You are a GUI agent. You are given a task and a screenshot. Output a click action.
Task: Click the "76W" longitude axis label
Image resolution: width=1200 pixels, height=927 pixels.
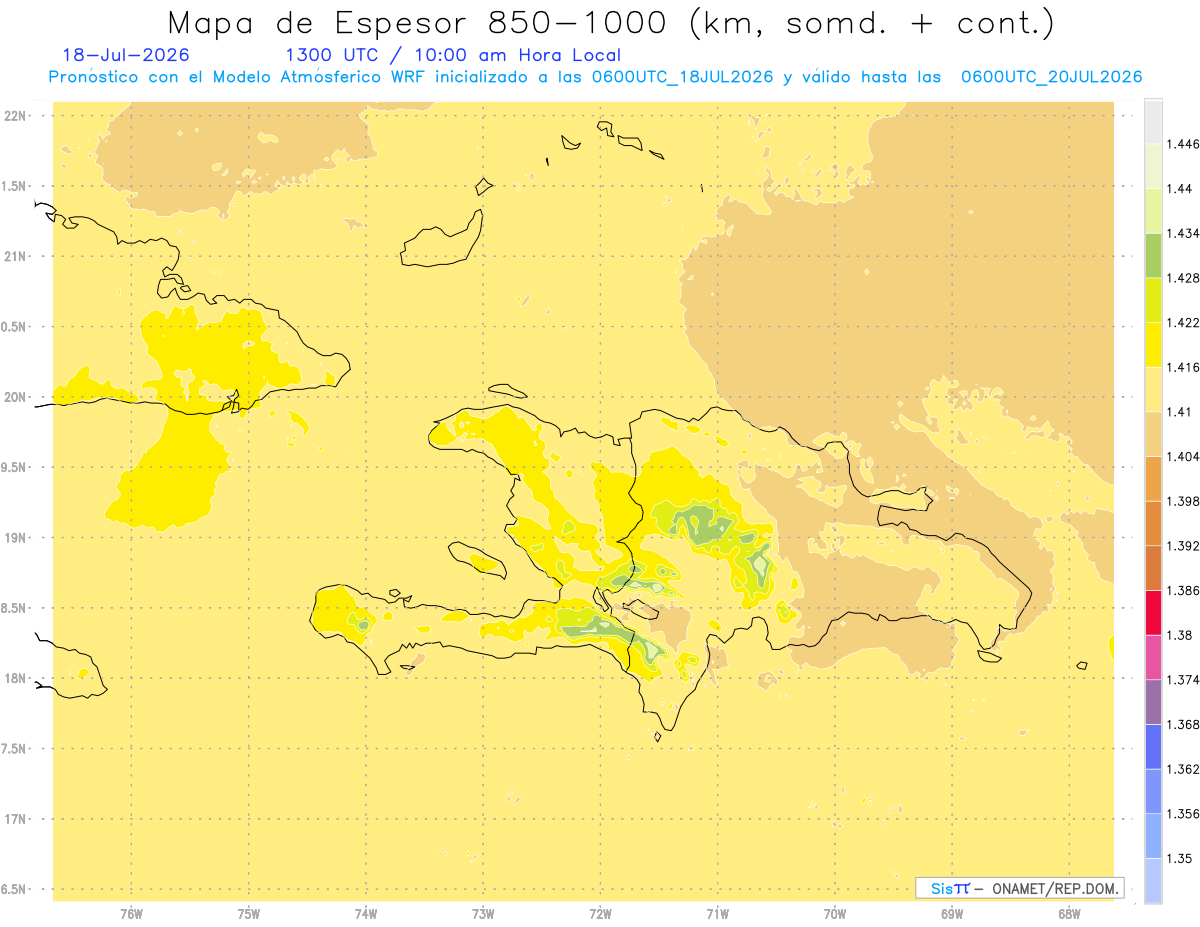[x=131, y=915]
